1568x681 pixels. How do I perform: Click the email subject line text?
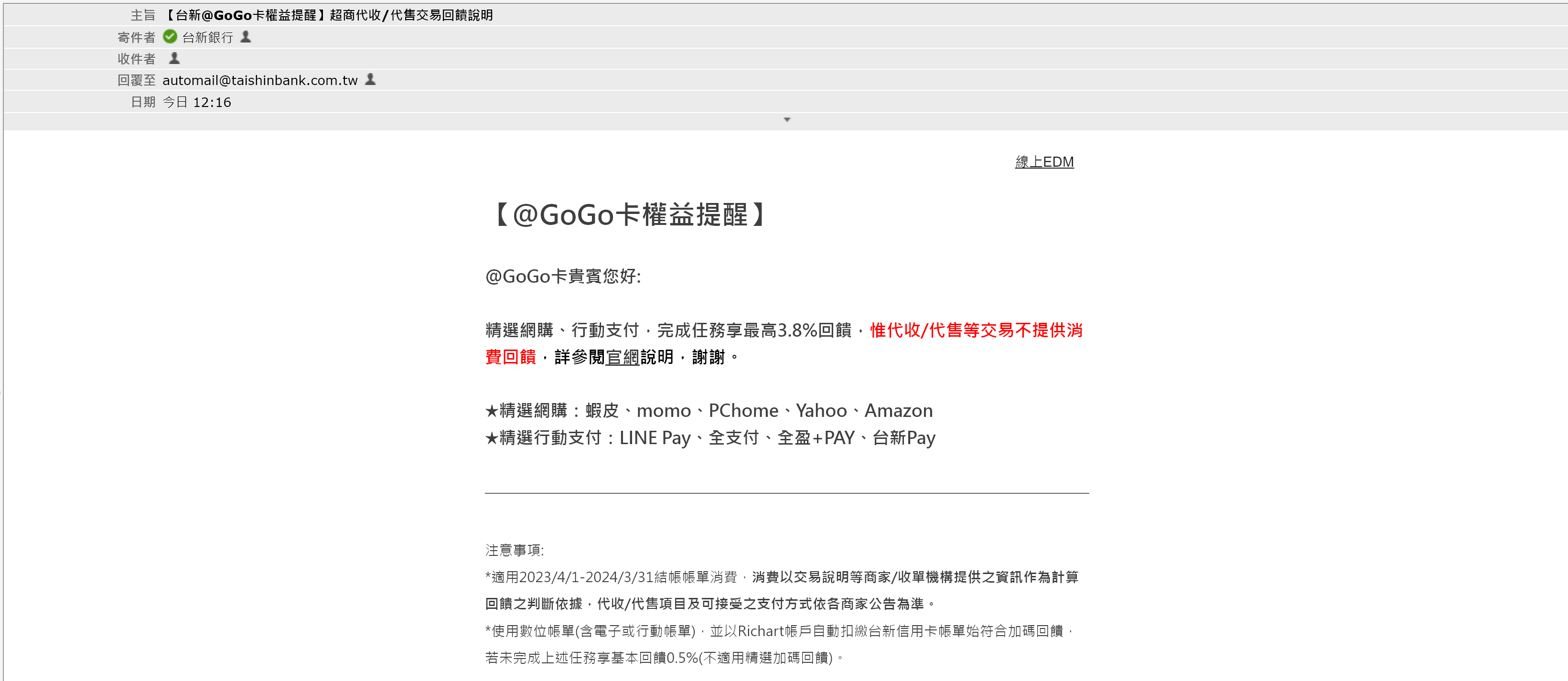coord(329,15)
